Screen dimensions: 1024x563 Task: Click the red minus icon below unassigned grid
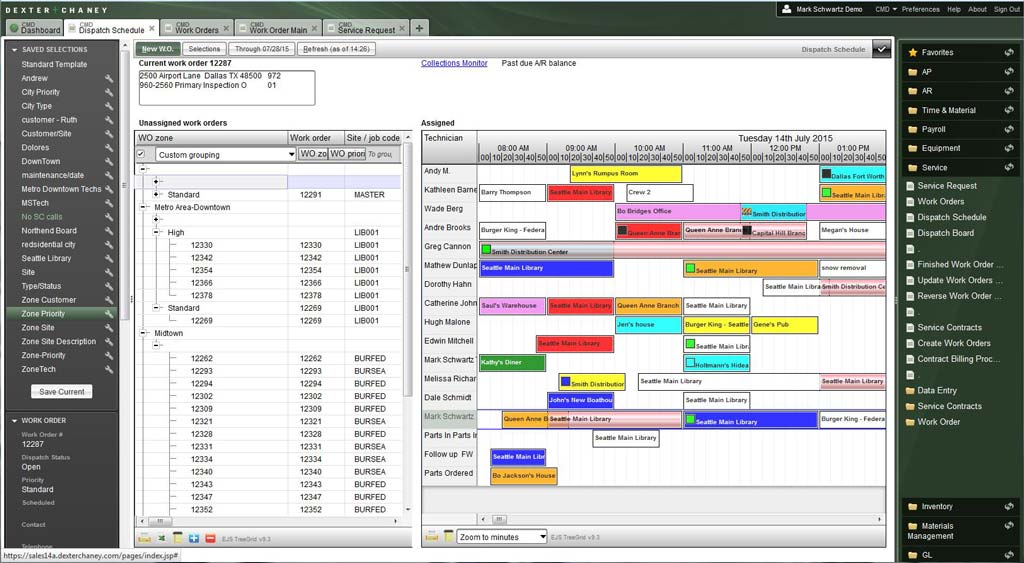tap(210, 538)
